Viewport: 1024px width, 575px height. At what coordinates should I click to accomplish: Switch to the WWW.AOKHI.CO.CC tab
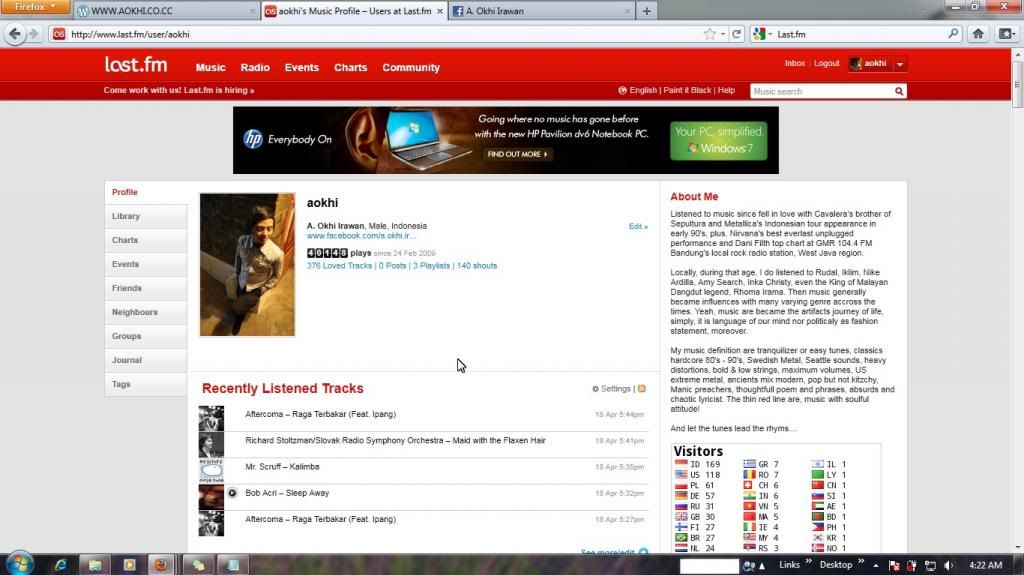(166, 11)
